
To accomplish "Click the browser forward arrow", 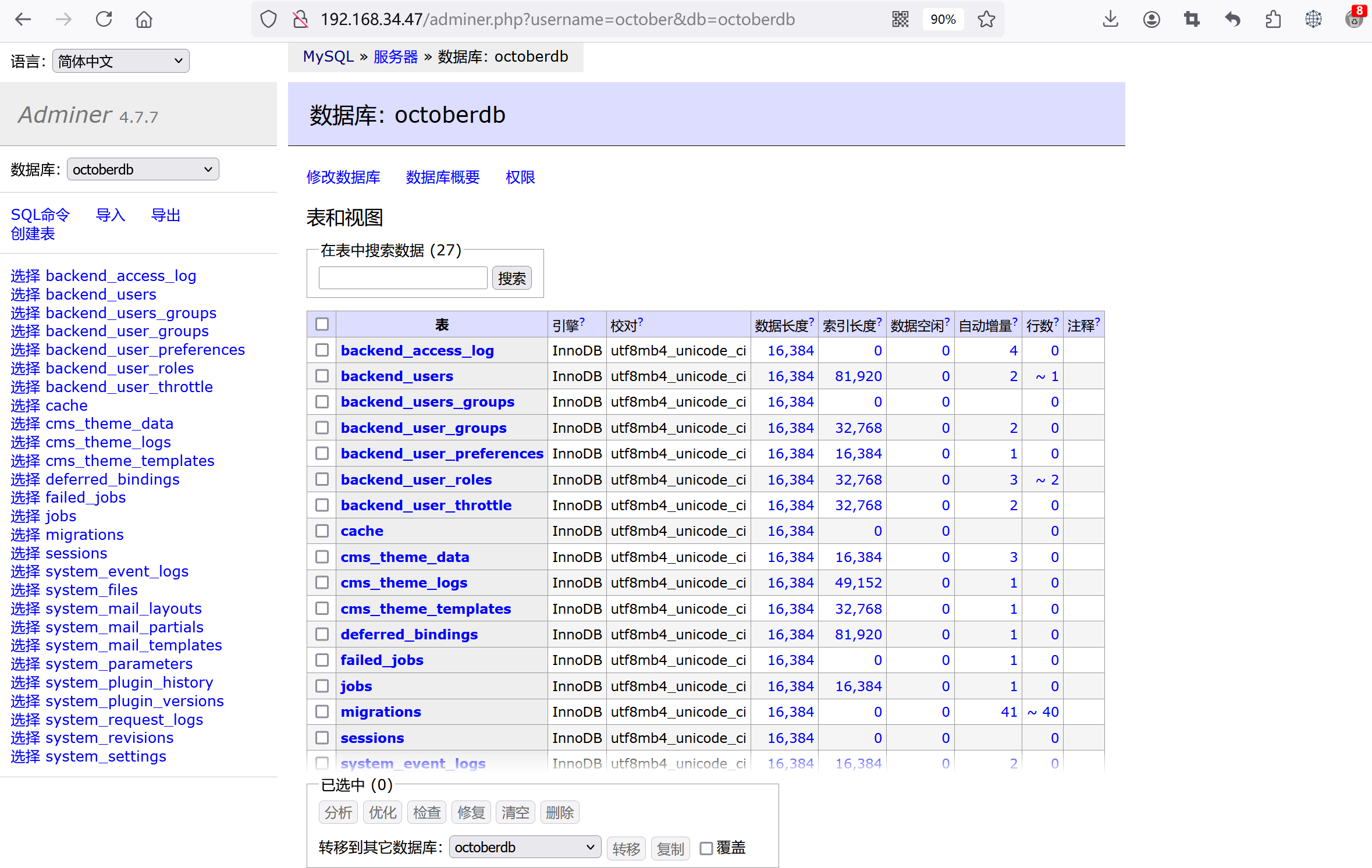I will (x=63, y=19).
